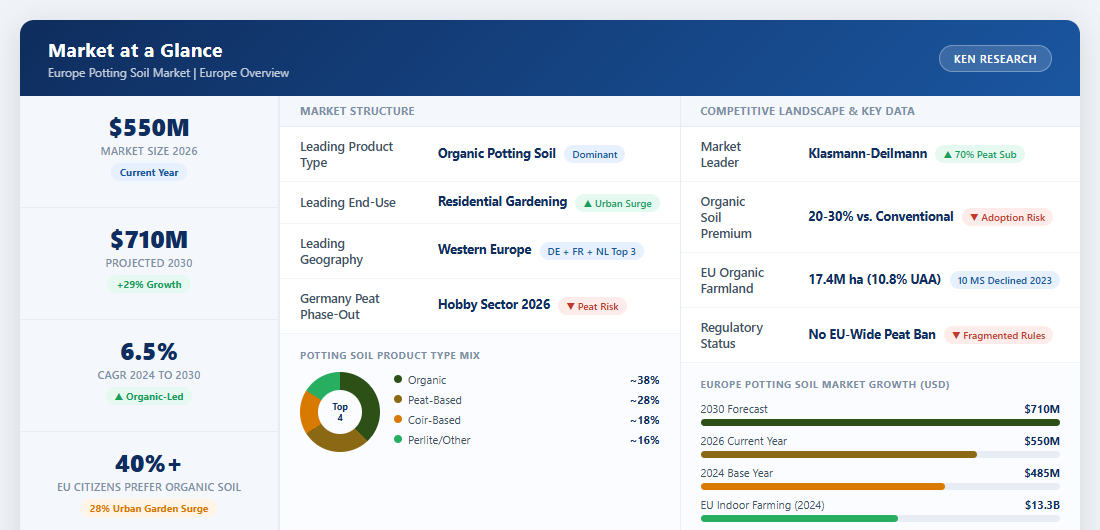The width and height of the screenshot is (1100, 530).
Task: Click the Top 4 donut chart center
Action: click(340, 411)
